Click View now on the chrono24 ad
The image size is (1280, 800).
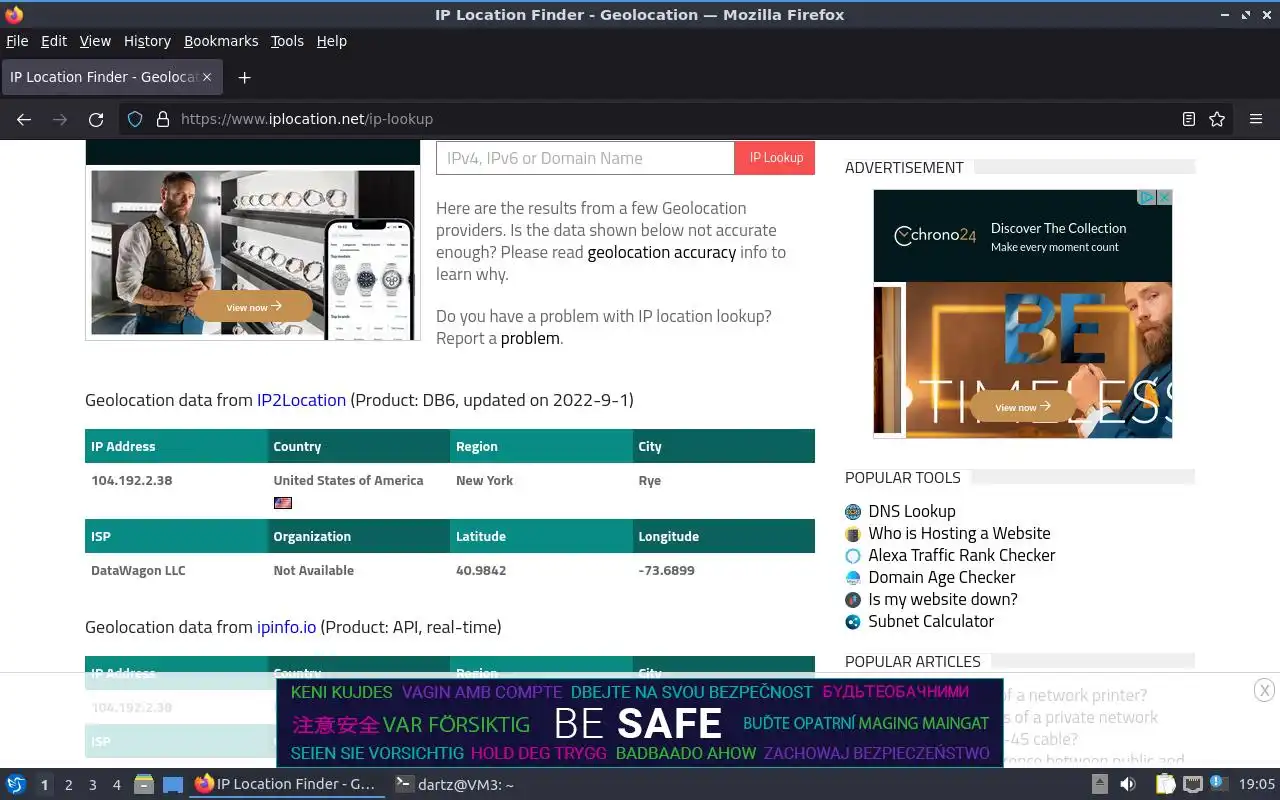(x=1023, y=407)
